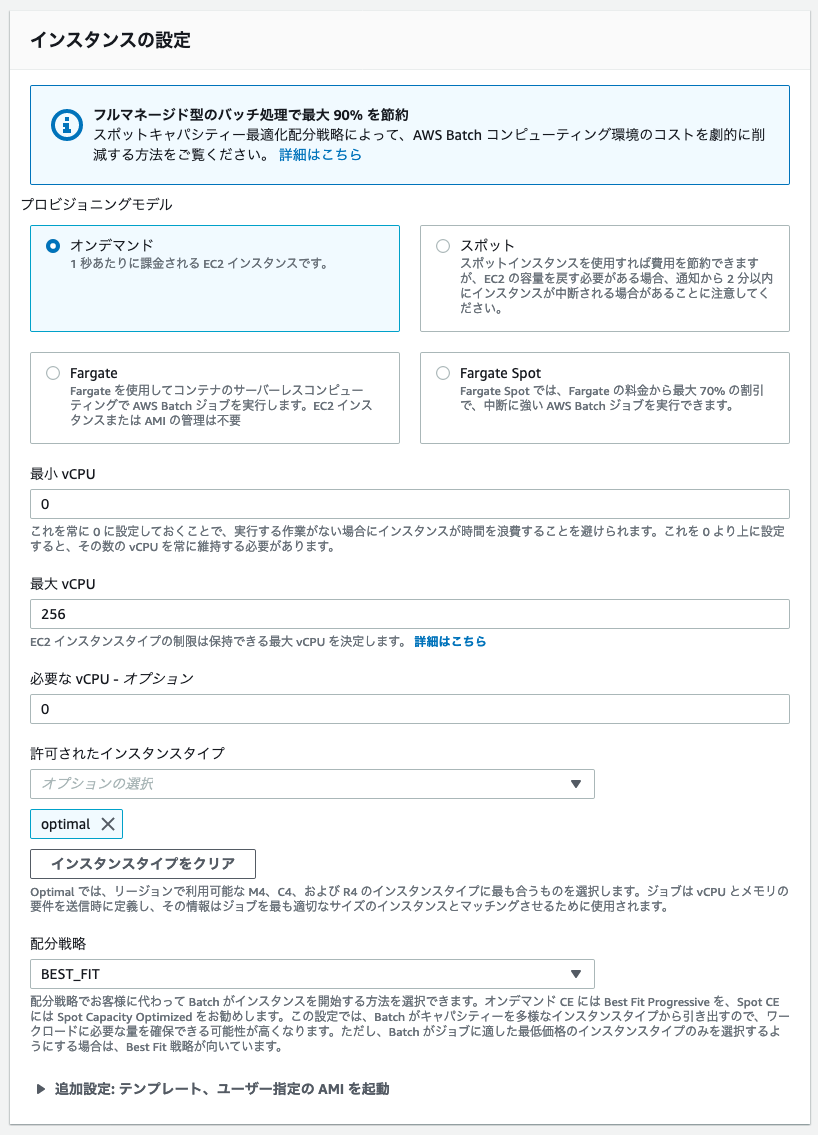Select the オンデマンド radio button
The width and height of the screenshot is (818, 1135).
point(53,246)
